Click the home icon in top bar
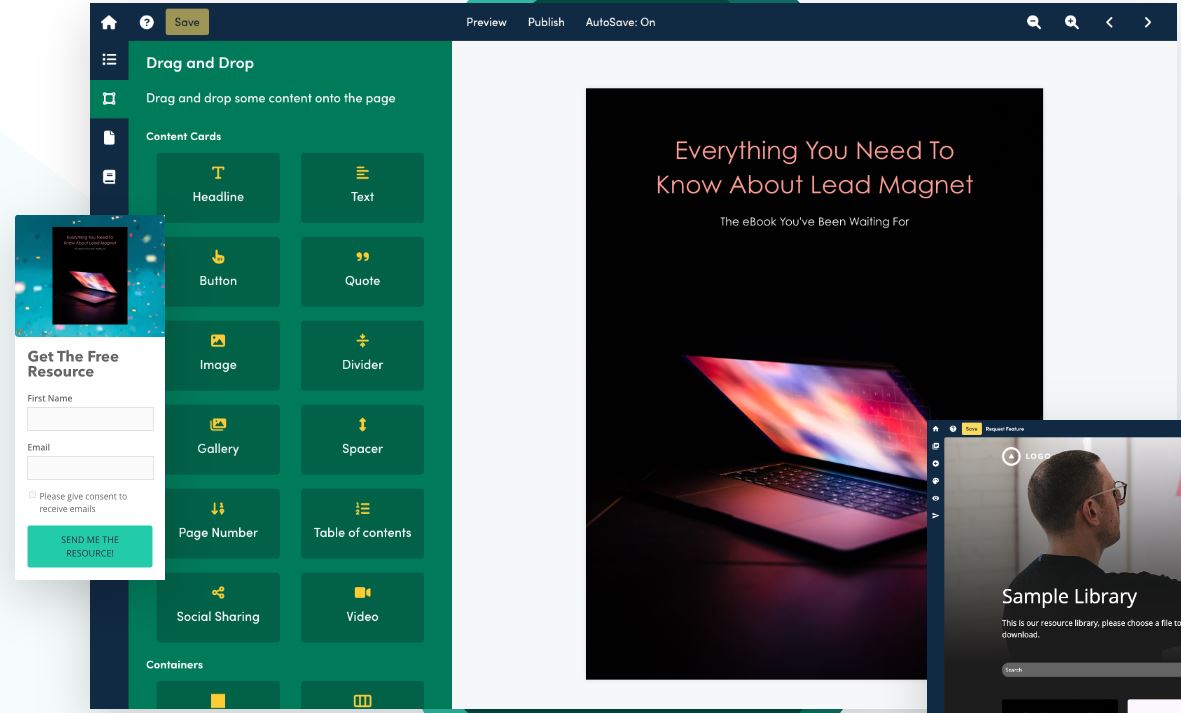 [109, 22]
